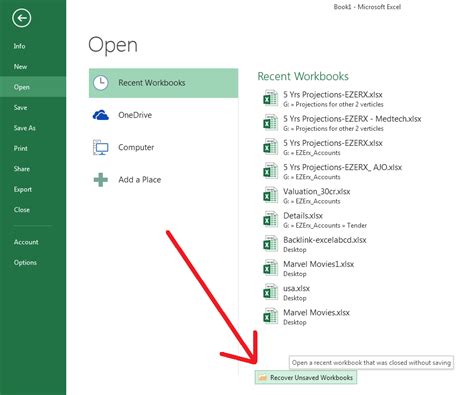Click Excel icon beside Details.xlsx
The height and width of the screenshot is (395, 474).
coord(270,219)
